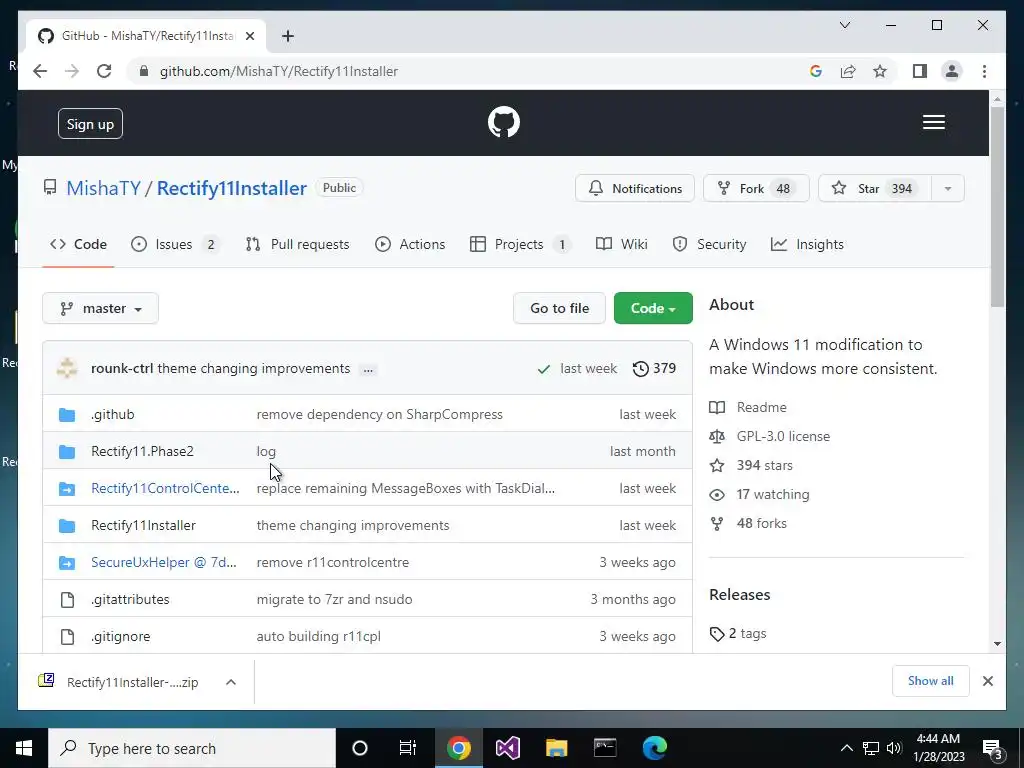Open the Insights tab
Image resolution: width=1024 pixels, height=768 pixels.
[807, 244]
